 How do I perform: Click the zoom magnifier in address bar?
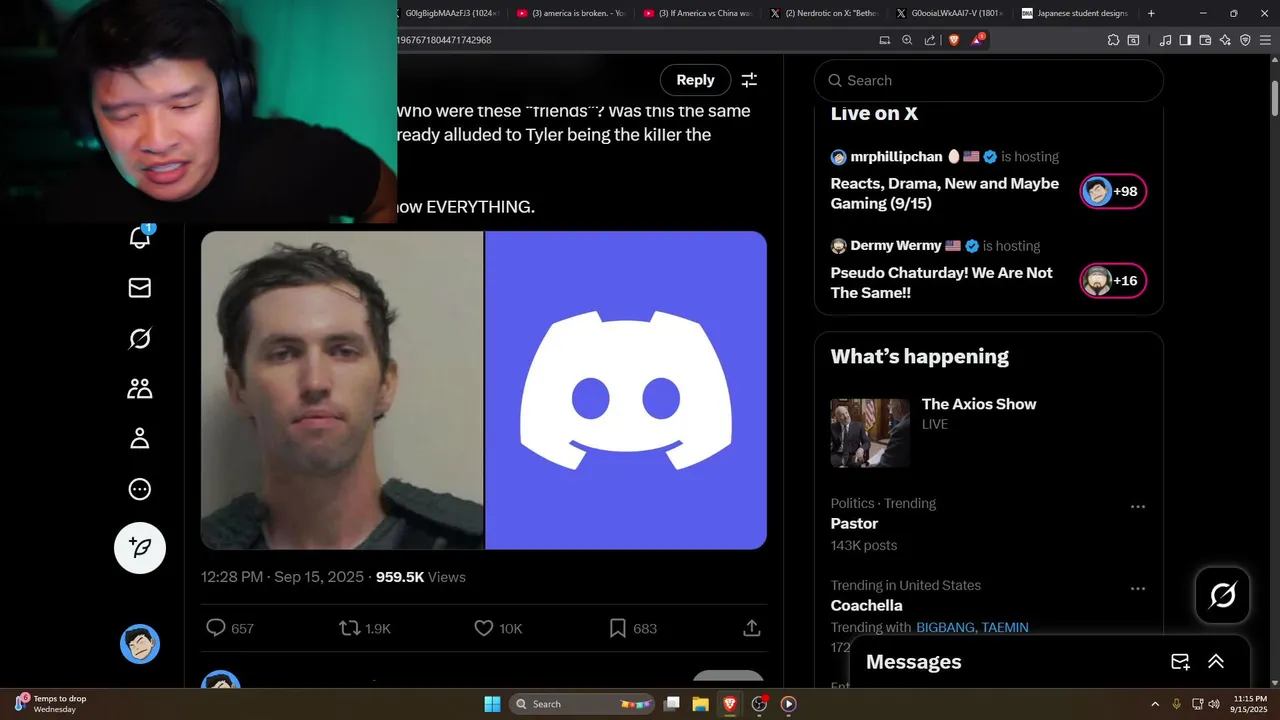(907, 40)
